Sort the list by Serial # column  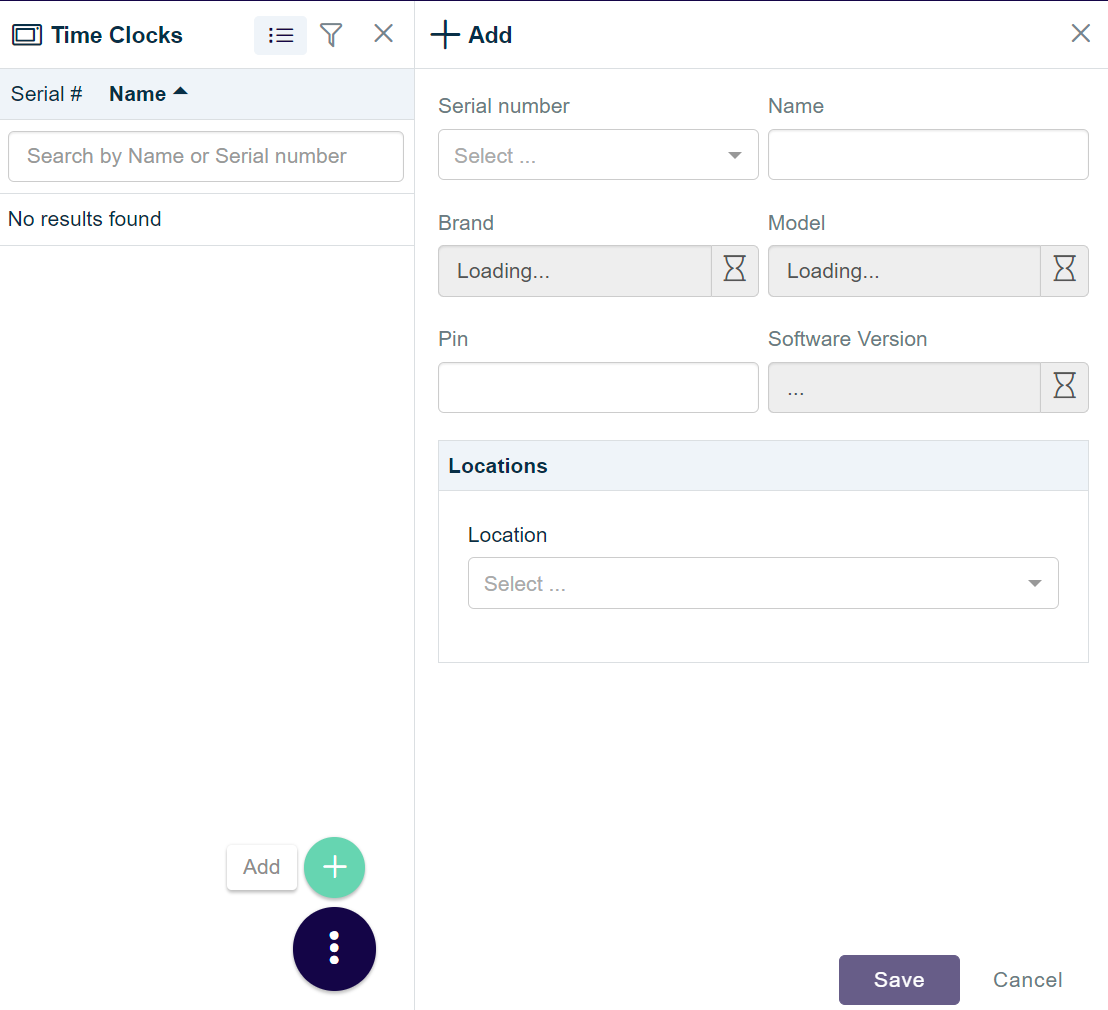pyautogui.click(x=45, y=93)
